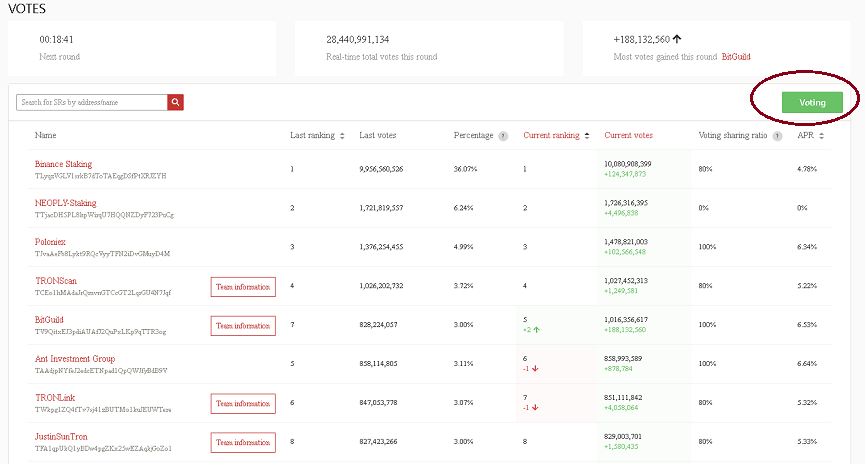Select Binance Staking current votes 10,080,908,399
This screenshot has width=865, height=464.
coord(628,164)
